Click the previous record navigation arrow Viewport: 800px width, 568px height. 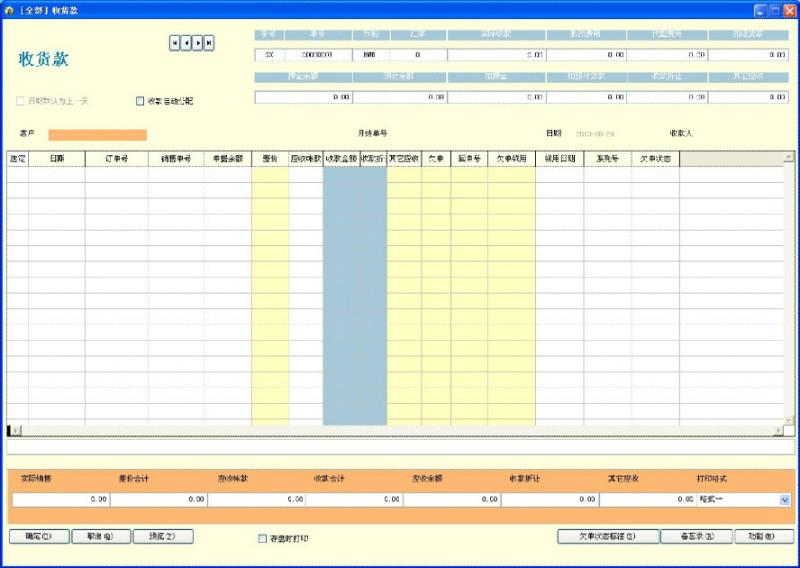coord(186,43)
